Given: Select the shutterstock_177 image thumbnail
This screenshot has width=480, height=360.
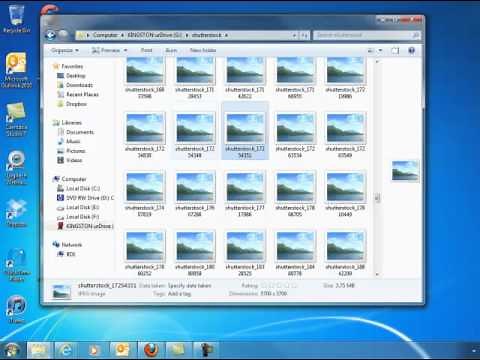Looking at the screenshot, I should click(x=245, y=187).
